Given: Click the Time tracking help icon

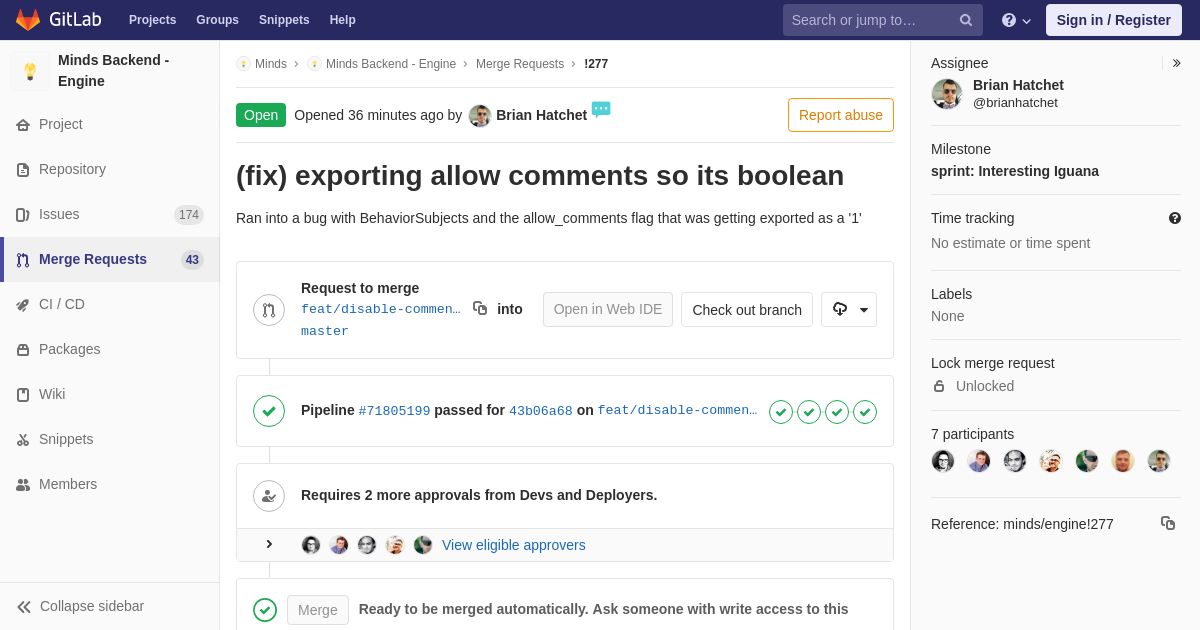Looking at the screenshot, I should point(1175,218).
